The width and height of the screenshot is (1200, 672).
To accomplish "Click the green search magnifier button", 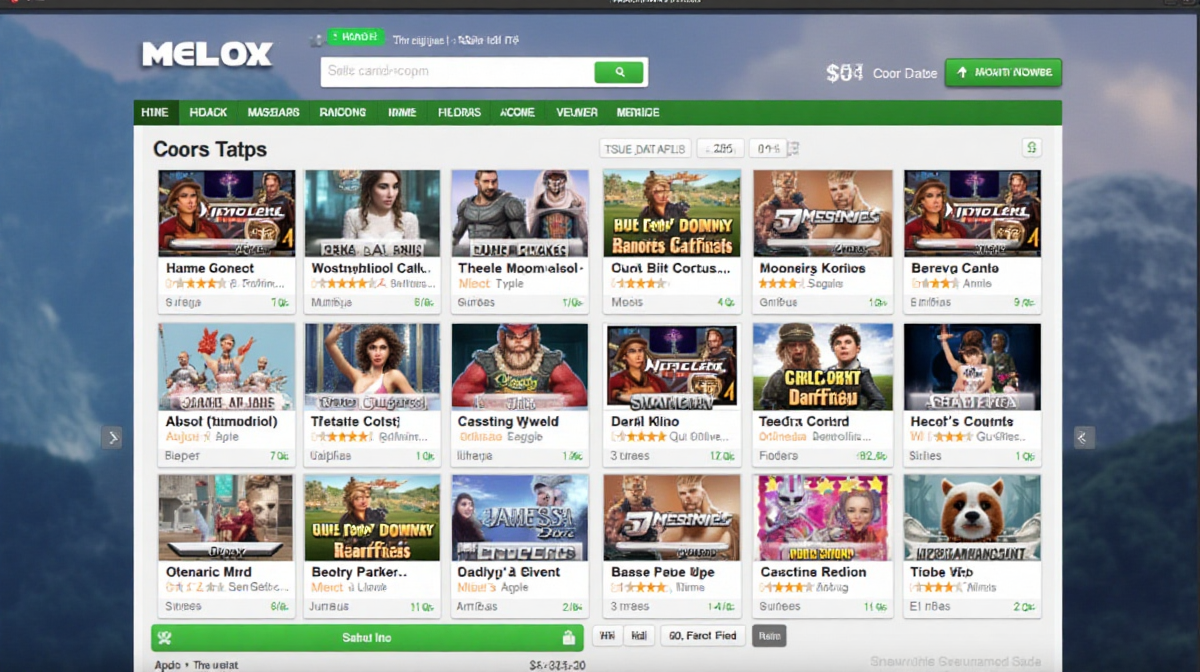I will coord(618,72).
